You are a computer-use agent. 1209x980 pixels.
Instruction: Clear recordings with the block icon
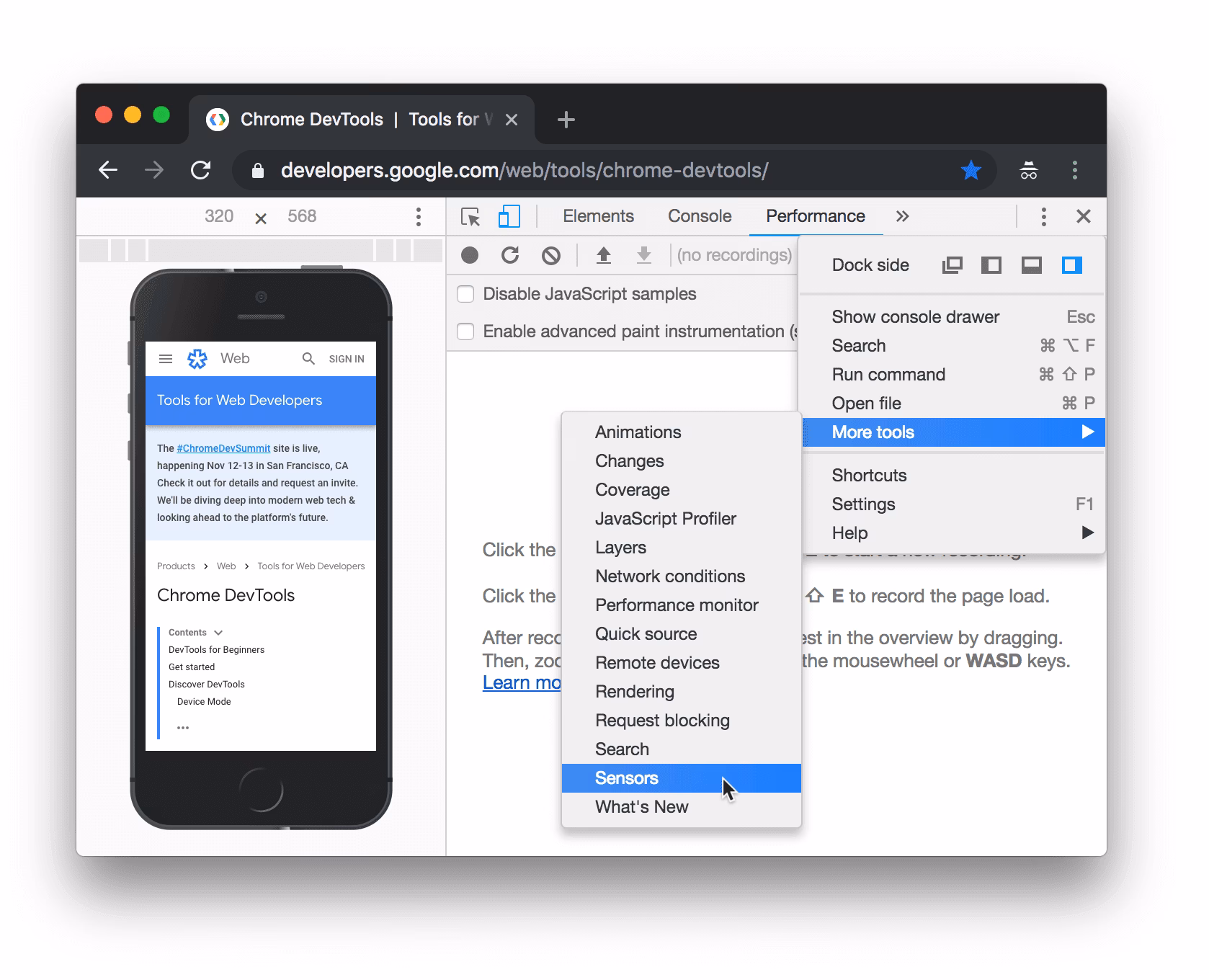pyautogui.click(x=551, y=254)
